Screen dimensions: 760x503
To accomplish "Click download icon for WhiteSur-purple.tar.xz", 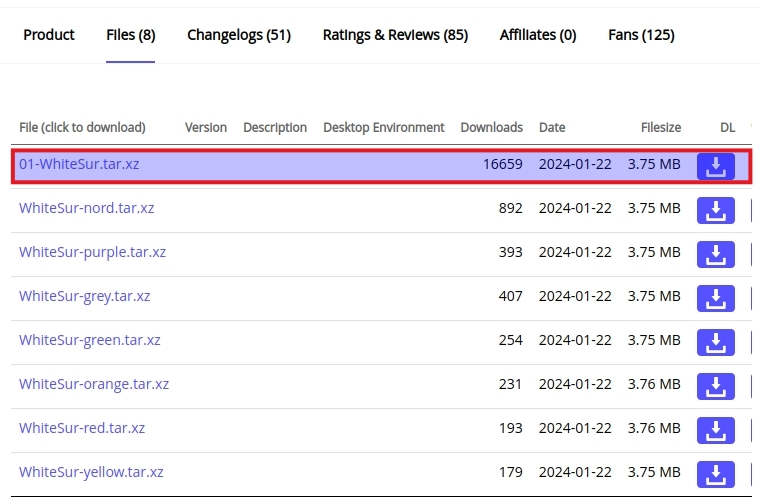I will tap(715, 254).
